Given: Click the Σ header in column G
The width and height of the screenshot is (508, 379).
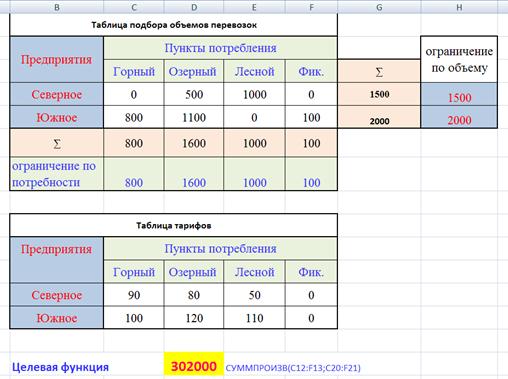Looking at the screenshot, I should point(379,72).
